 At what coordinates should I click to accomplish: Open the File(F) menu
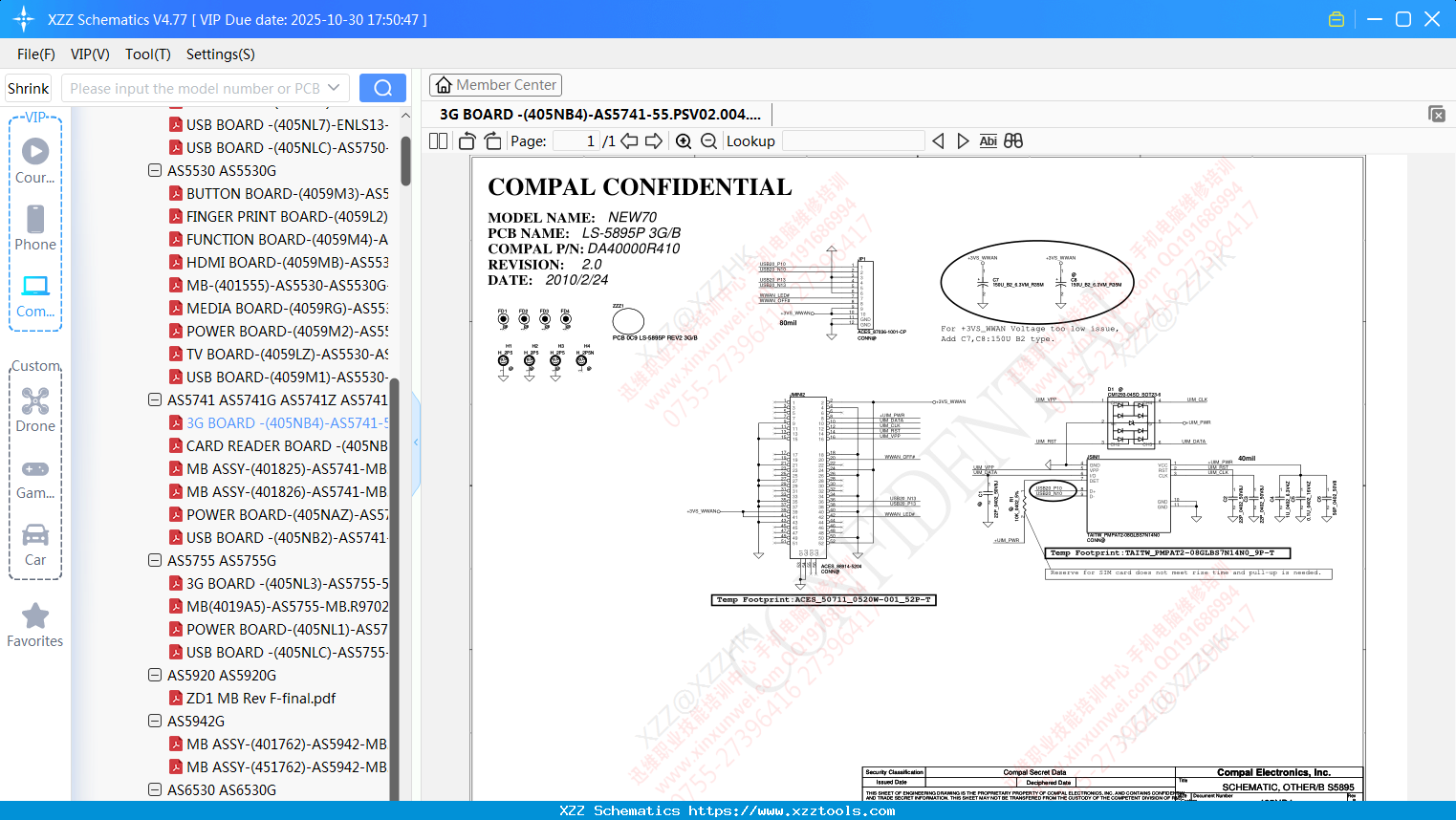[x=36, y=54]
